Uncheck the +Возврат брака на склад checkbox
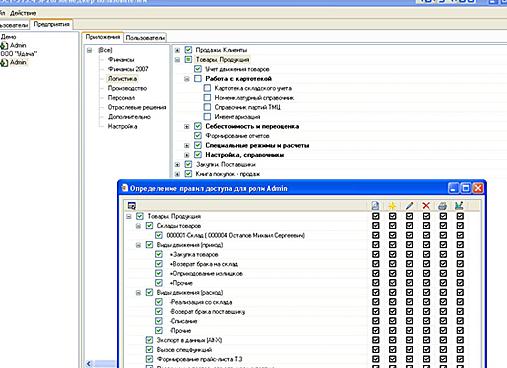The image size is (507, 368). (x=159, y=264)
